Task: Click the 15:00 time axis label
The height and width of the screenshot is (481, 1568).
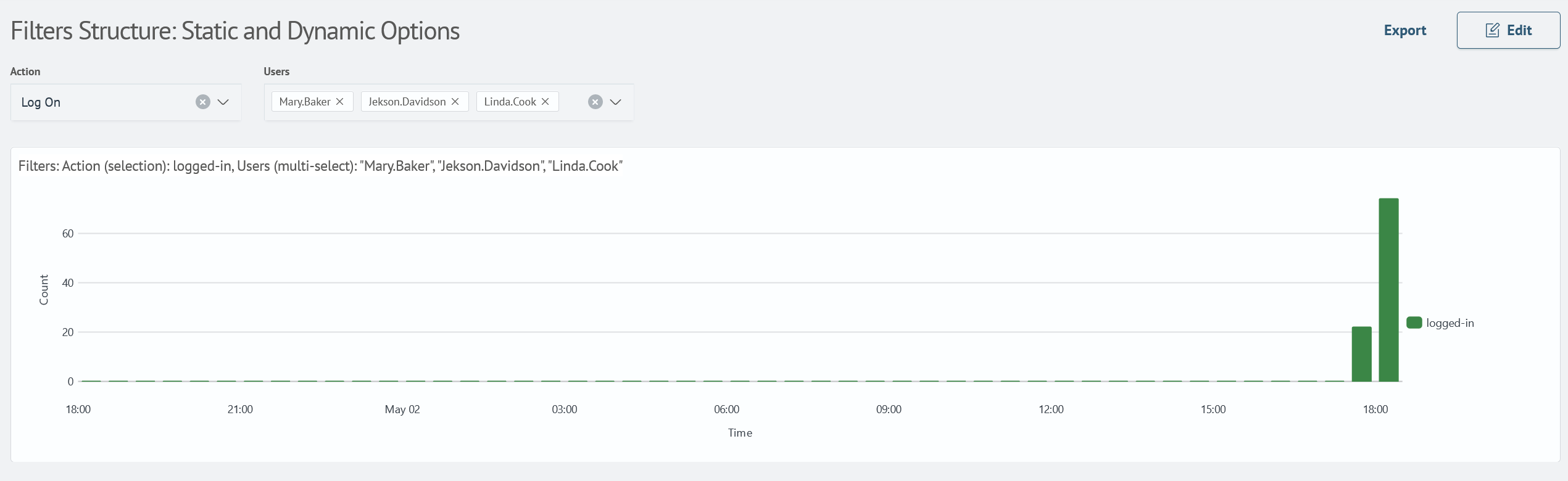Action: (1213, 409)
